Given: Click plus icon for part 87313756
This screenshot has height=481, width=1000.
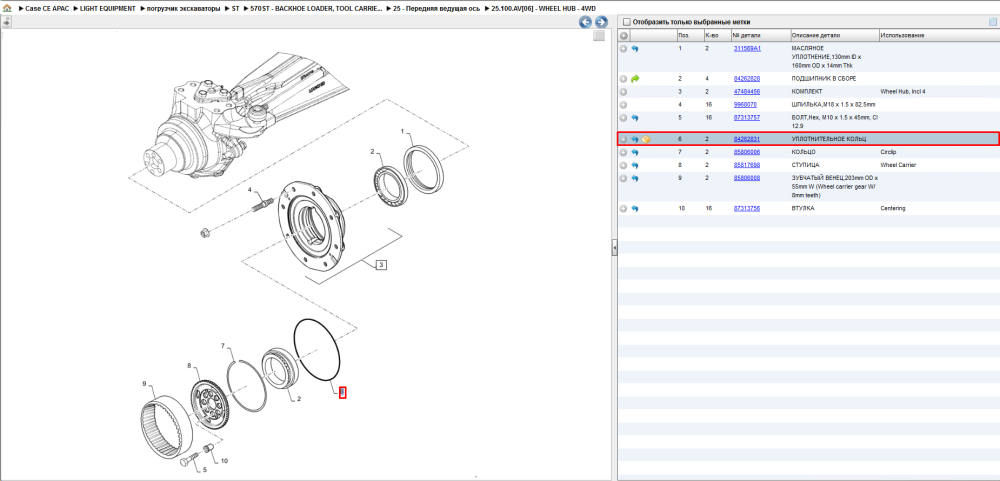Looking at the screenshot, I should pos(623,209).
